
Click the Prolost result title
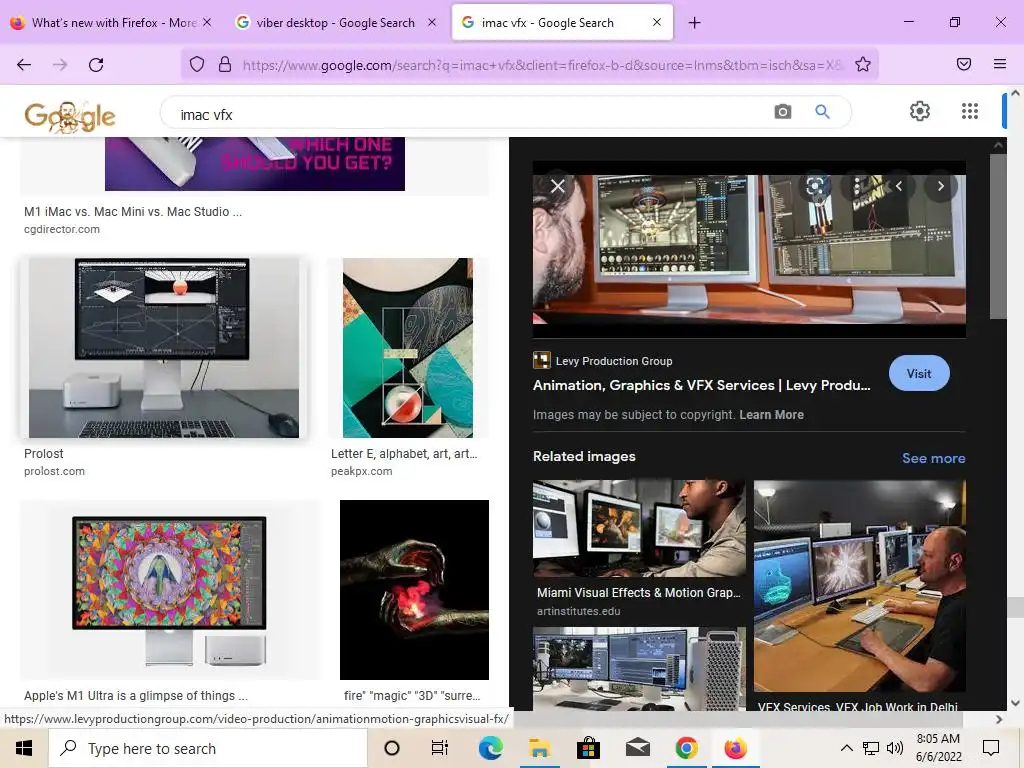click(44, 453)
